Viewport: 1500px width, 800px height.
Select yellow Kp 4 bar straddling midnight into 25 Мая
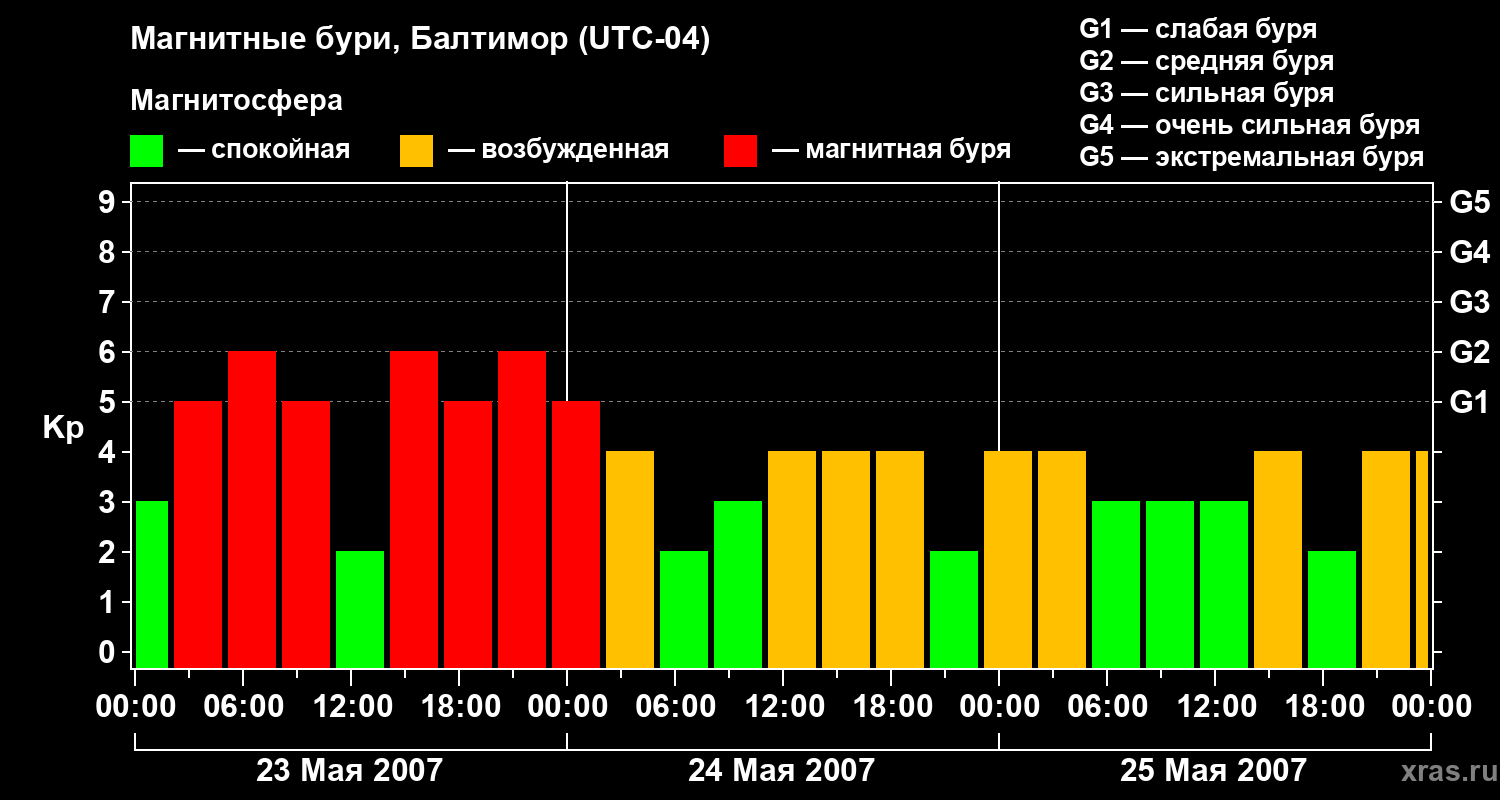(x=1008, y=559)
